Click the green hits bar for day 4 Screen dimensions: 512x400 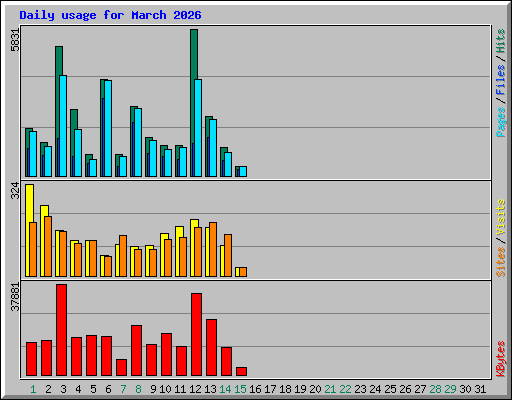[x=74, y=119]
